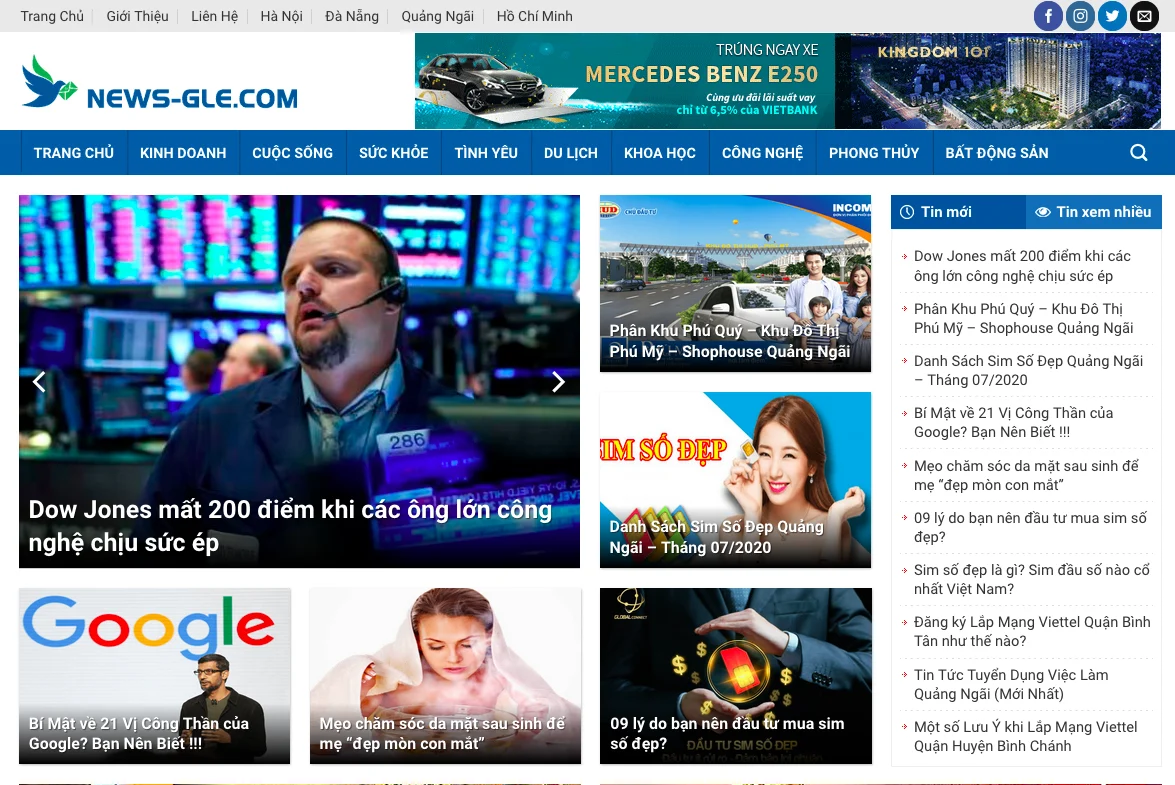1175x785 pixels.
Task: Advance slider with the right arrow
Action: tap(558, 382)
